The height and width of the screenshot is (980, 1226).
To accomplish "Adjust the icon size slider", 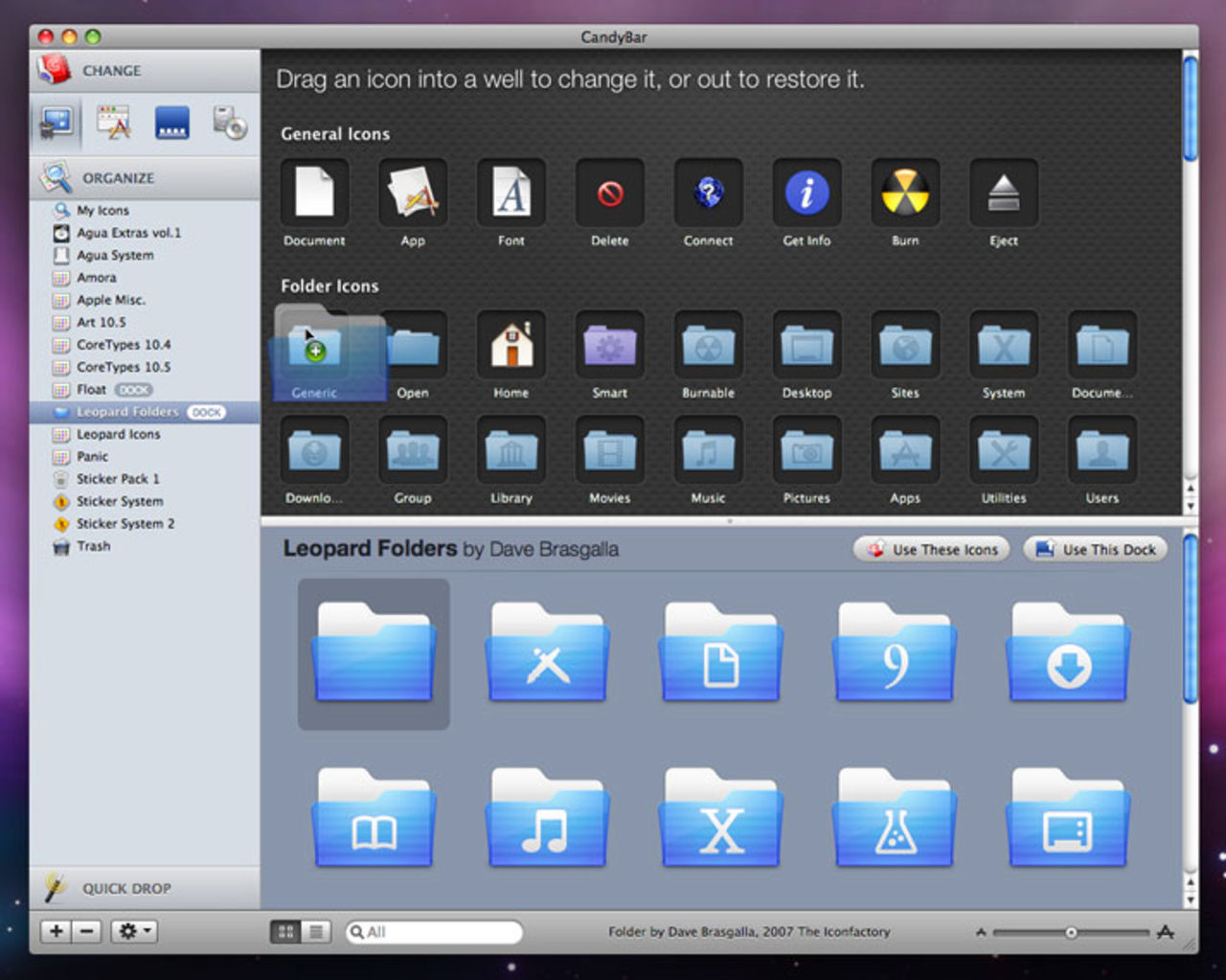I will (1071, 932).
